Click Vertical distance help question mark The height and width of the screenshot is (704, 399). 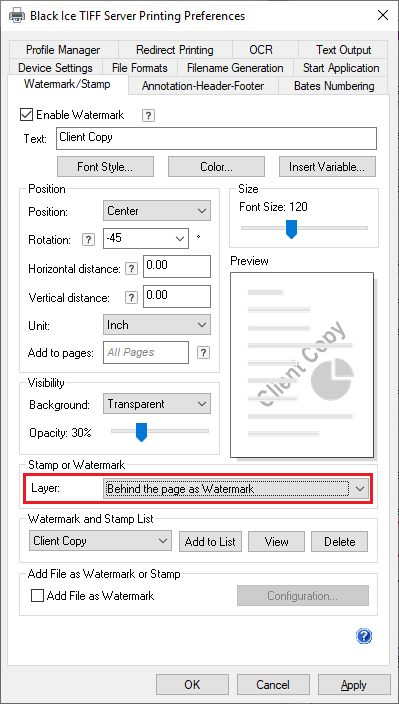coord(131,298)
